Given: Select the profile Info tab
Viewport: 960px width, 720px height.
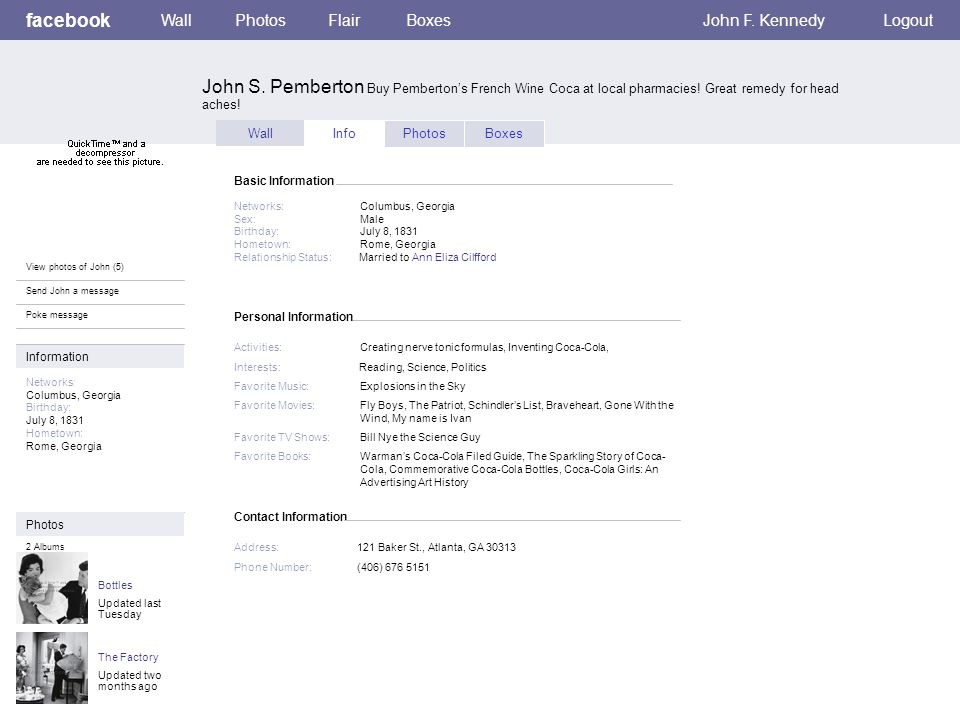Looking at the screenshot, I should pyautogui.click(x=344, y=133).
